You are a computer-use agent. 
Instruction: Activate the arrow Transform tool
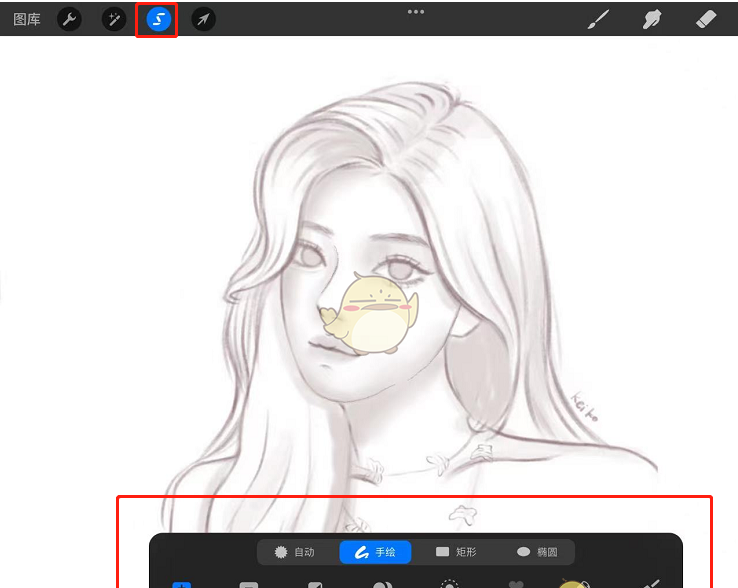203,19
